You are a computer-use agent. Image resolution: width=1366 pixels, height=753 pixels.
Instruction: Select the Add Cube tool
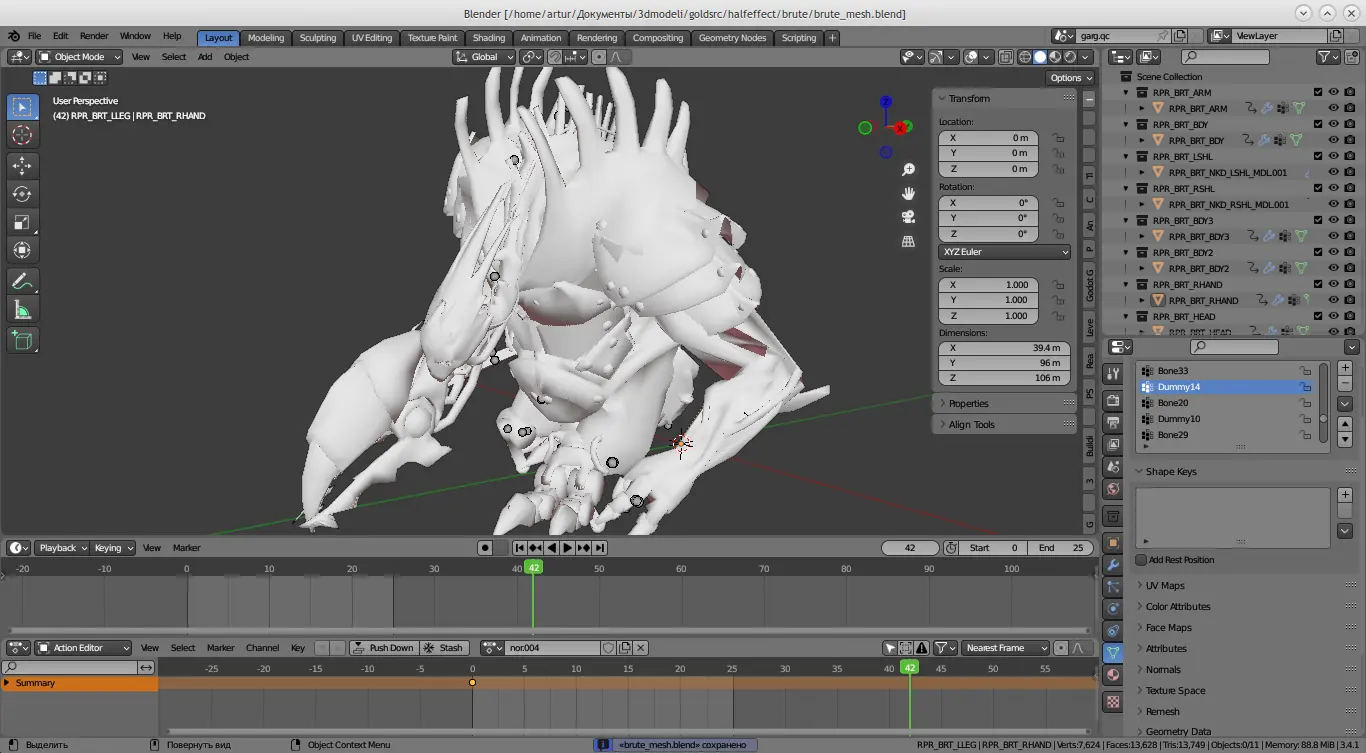click(22, 340)
